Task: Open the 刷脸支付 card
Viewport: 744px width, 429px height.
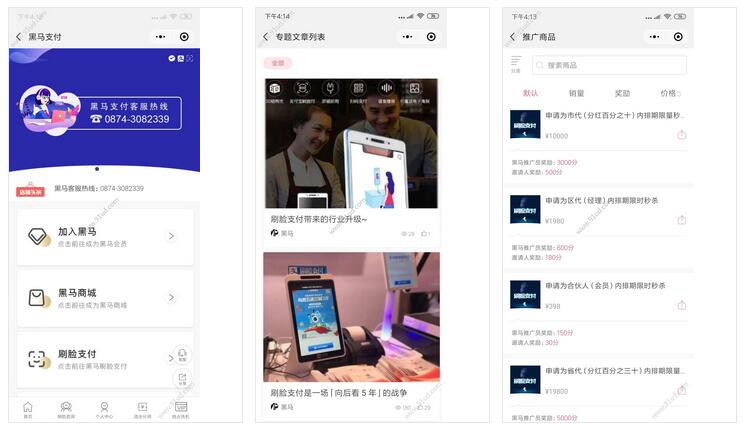Action: pos(105,359)
